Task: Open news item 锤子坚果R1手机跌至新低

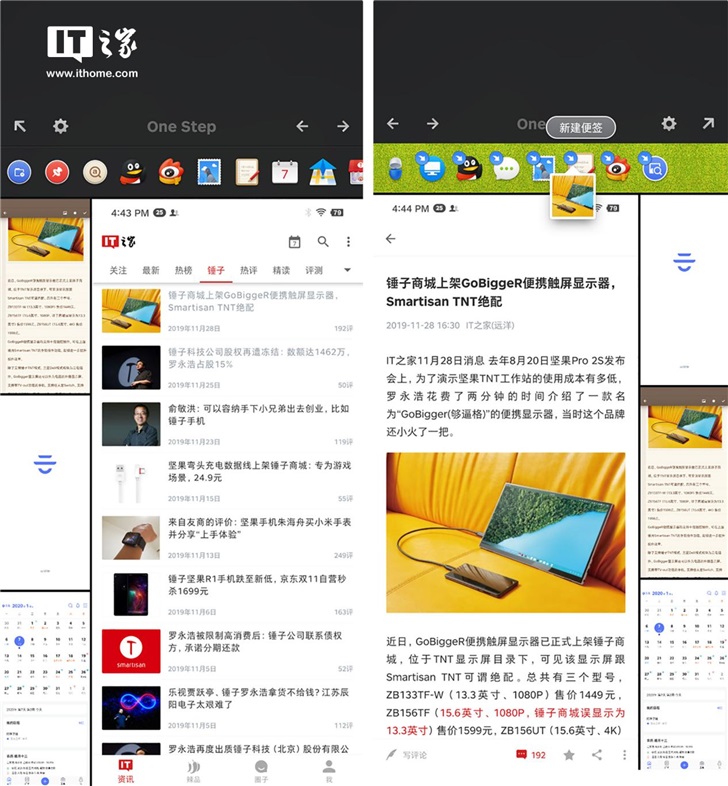Action: [228, 594]
